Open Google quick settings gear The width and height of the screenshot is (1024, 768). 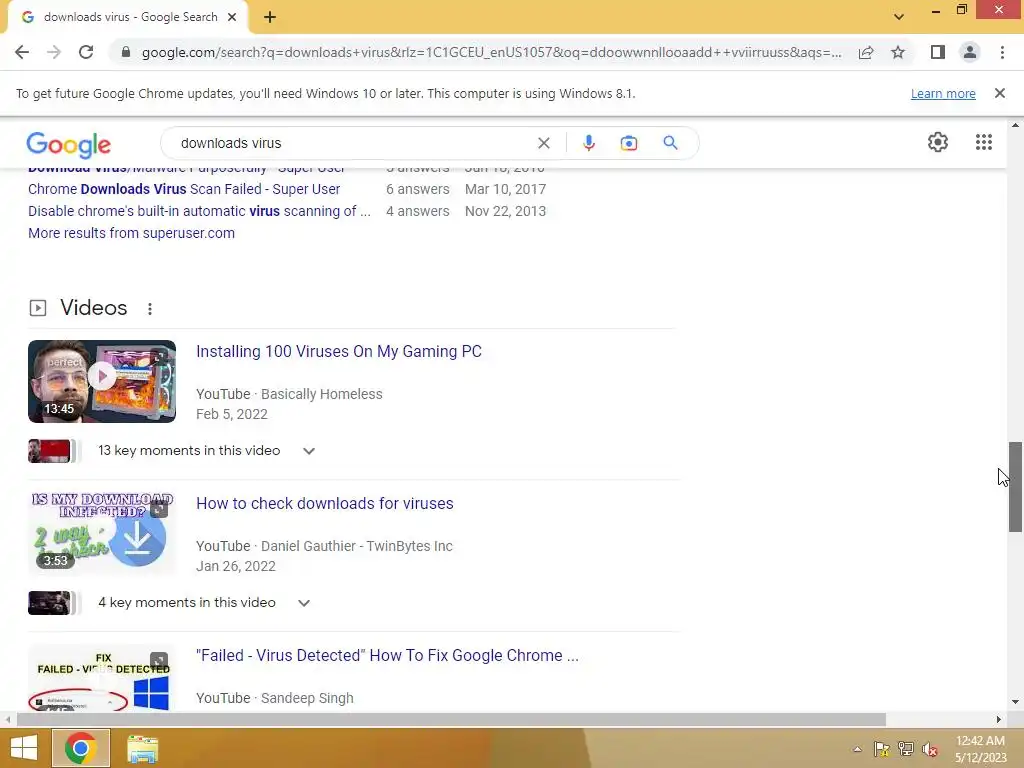point(938,142)
